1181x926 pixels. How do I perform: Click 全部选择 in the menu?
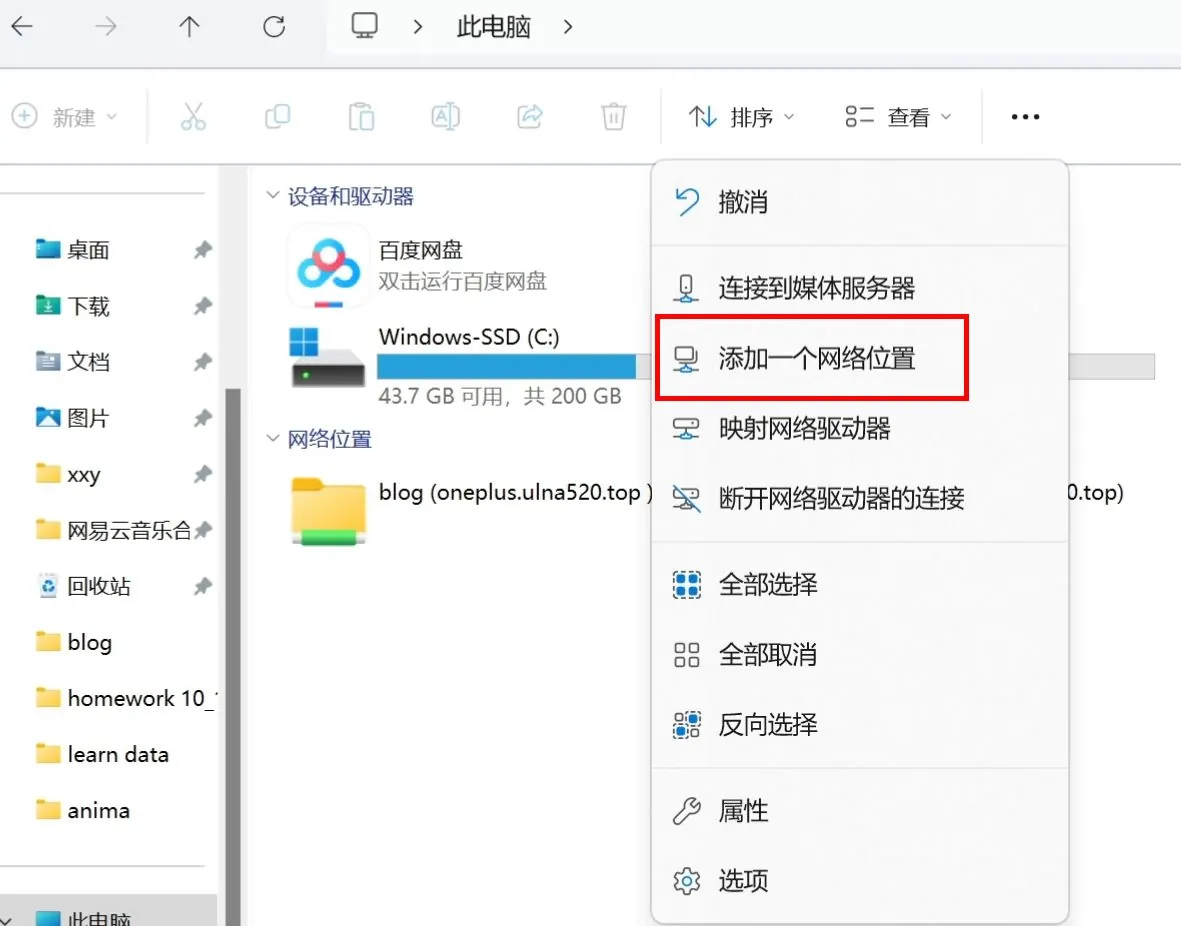[767, 584]
